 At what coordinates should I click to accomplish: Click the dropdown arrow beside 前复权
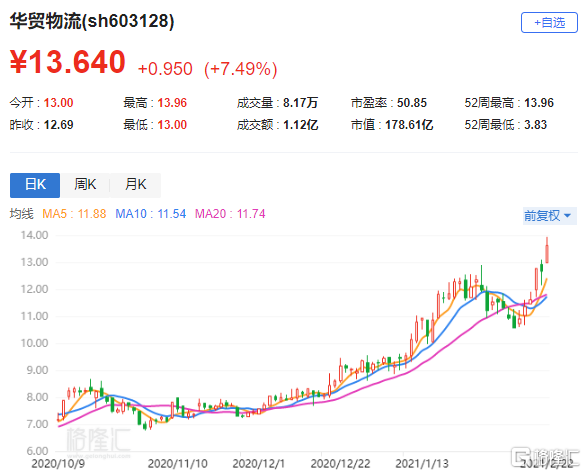[x=567, y=216]
